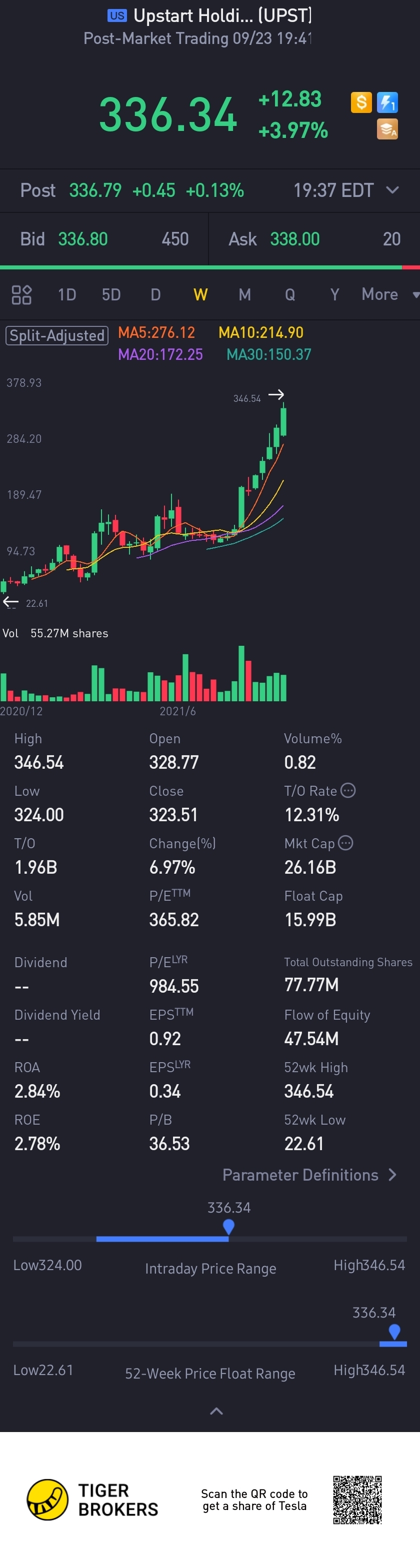Tap the Flow of Equity value 47.54M

click(311, 1039)
